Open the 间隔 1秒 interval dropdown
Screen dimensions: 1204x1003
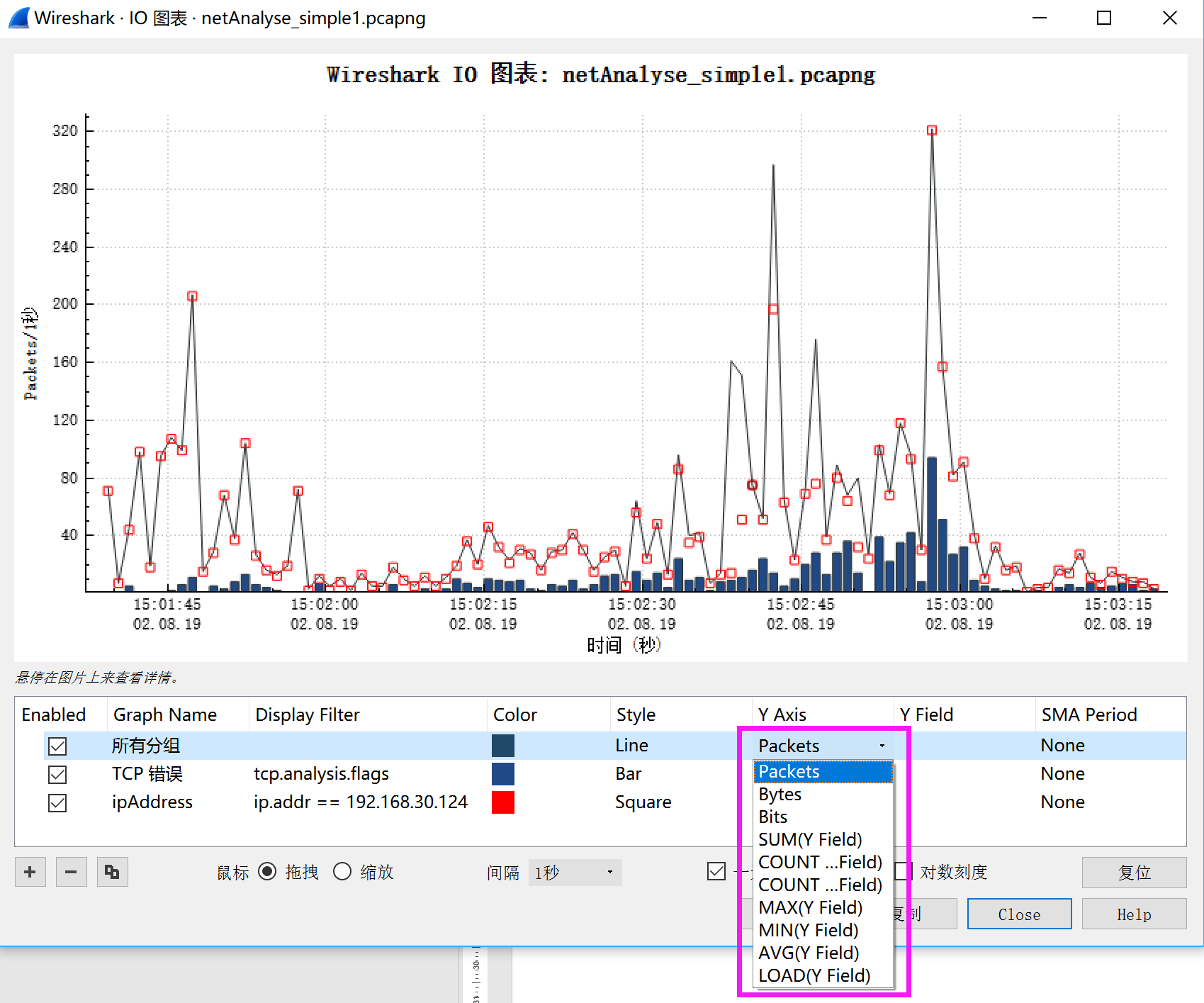click(575, 873)
